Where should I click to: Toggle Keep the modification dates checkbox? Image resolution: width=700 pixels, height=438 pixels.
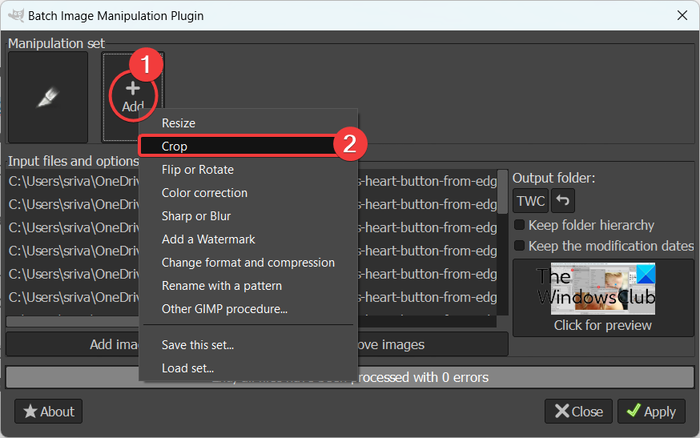(x=519, y=245)
